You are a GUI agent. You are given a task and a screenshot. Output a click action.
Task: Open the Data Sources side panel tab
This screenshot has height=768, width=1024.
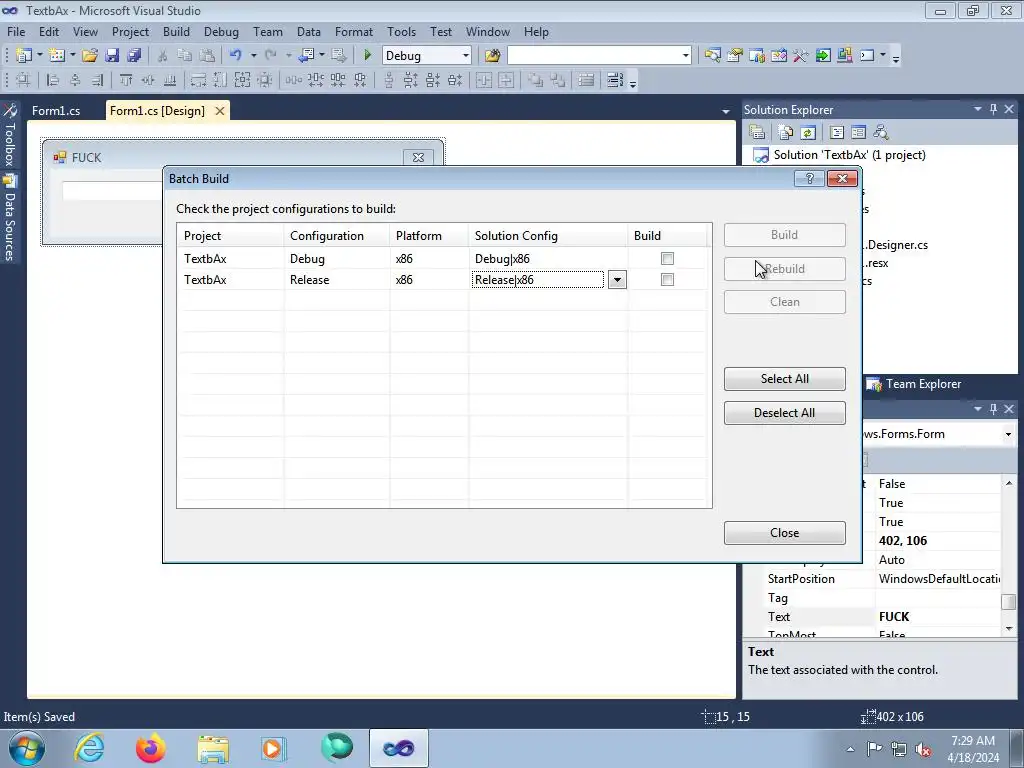10,219
